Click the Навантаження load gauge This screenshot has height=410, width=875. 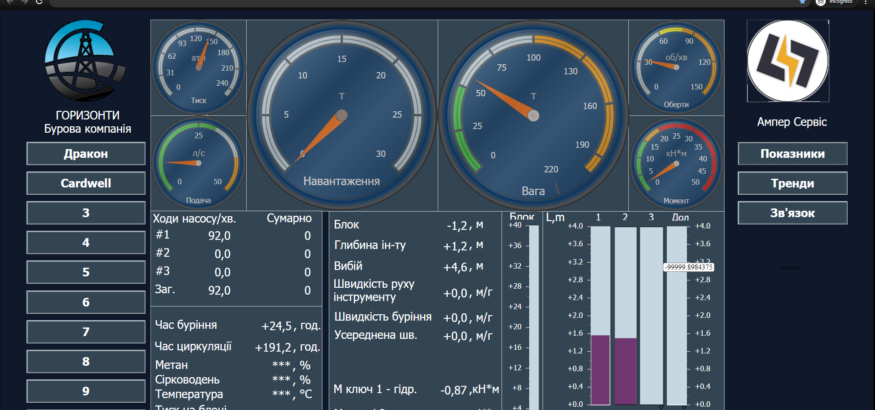(x=342, y=115)
